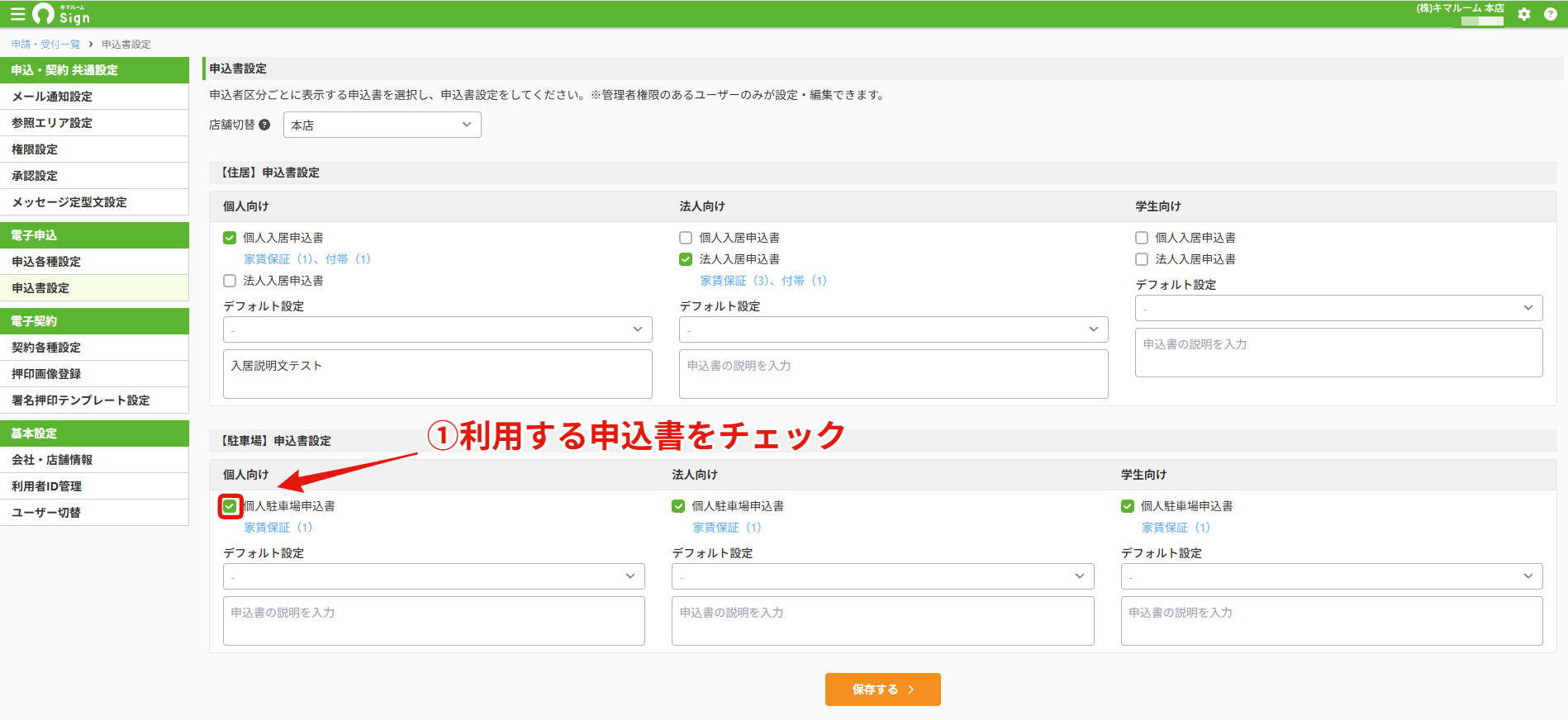The width and height of the screenshot is (1568, 720).
Task: Expand 駐車場 学生向け デフォルト設定 dropdown
Action: 1332,576
